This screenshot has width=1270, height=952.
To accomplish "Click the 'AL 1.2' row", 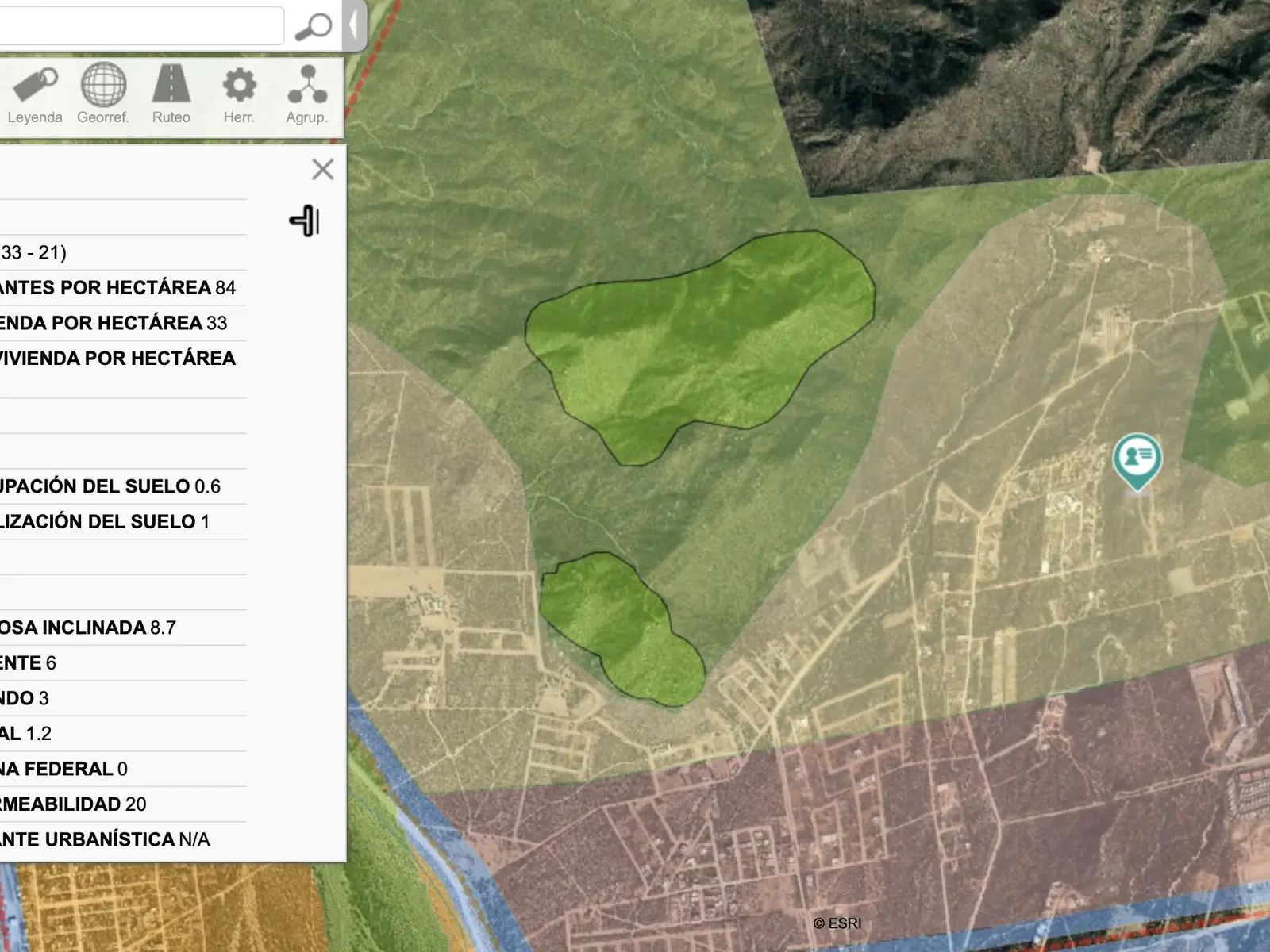I will coord(123,734).
